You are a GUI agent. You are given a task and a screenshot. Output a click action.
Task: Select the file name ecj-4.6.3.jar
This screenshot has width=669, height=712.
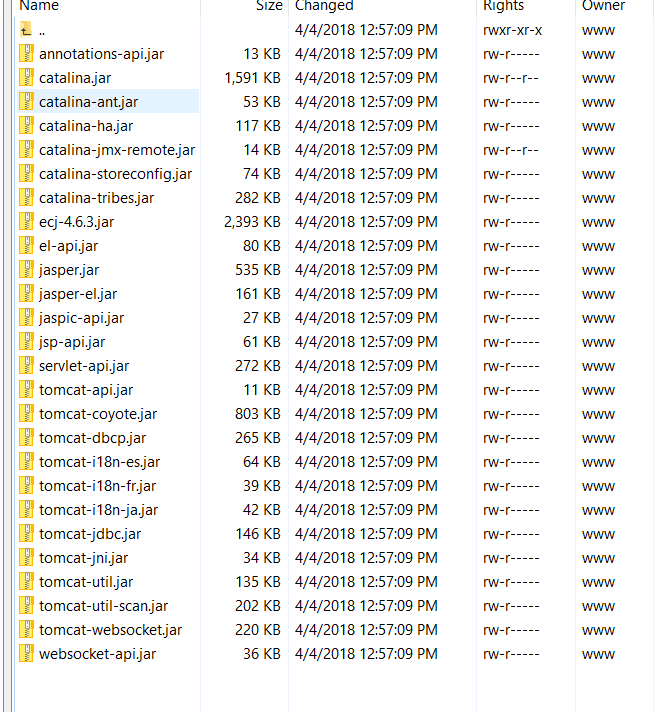76,222
